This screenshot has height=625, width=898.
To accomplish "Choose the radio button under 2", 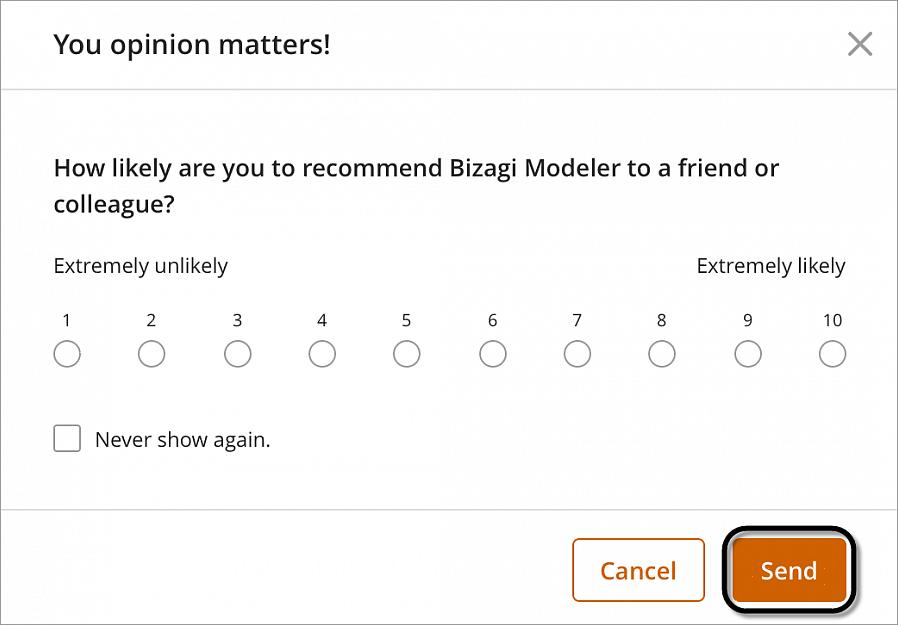I will [x=152, y=354].
